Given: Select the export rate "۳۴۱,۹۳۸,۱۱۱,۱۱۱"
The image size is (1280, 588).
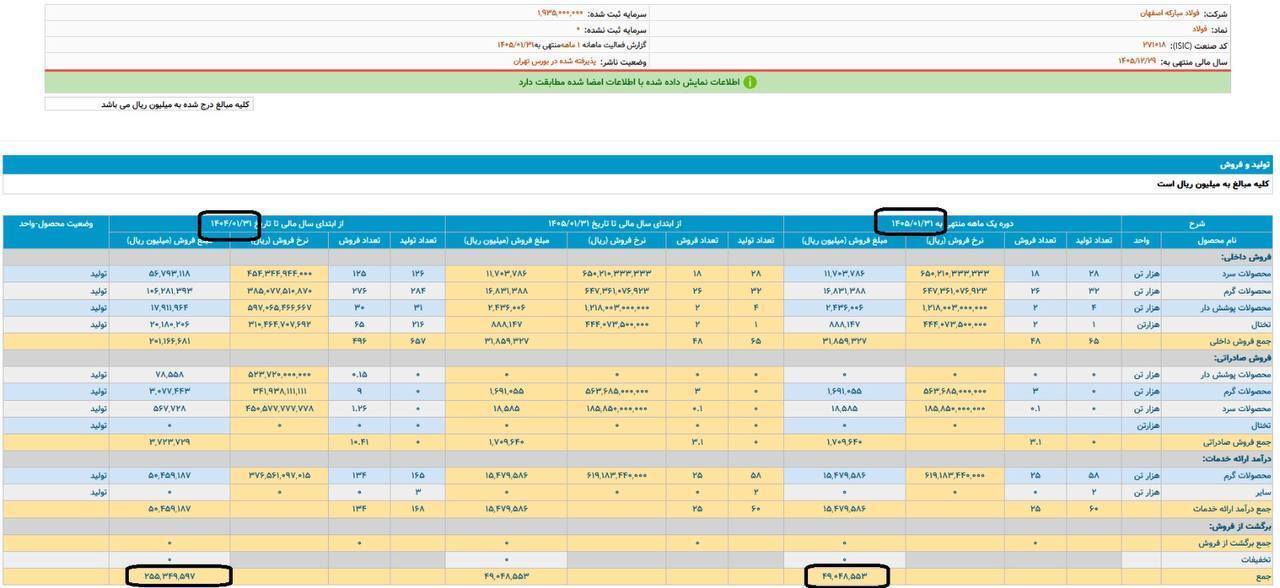Looking at the screenshot, I should tap(278, 391).
